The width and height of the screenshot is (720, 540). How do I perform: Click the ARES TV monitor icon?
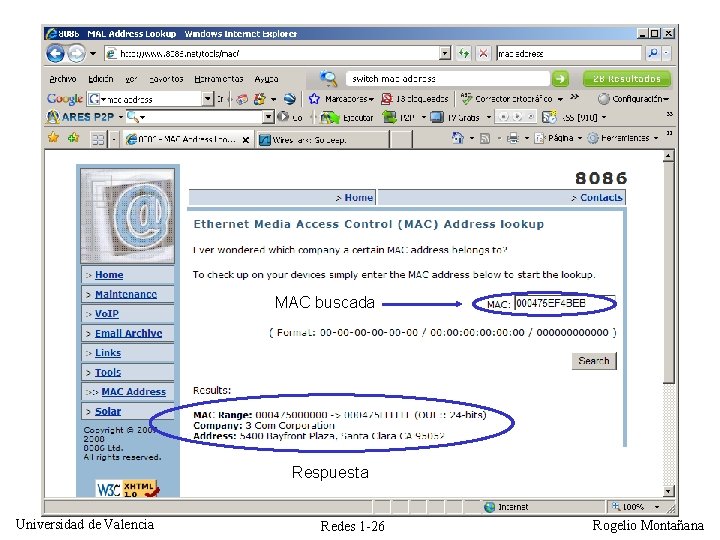coord(437,118)
